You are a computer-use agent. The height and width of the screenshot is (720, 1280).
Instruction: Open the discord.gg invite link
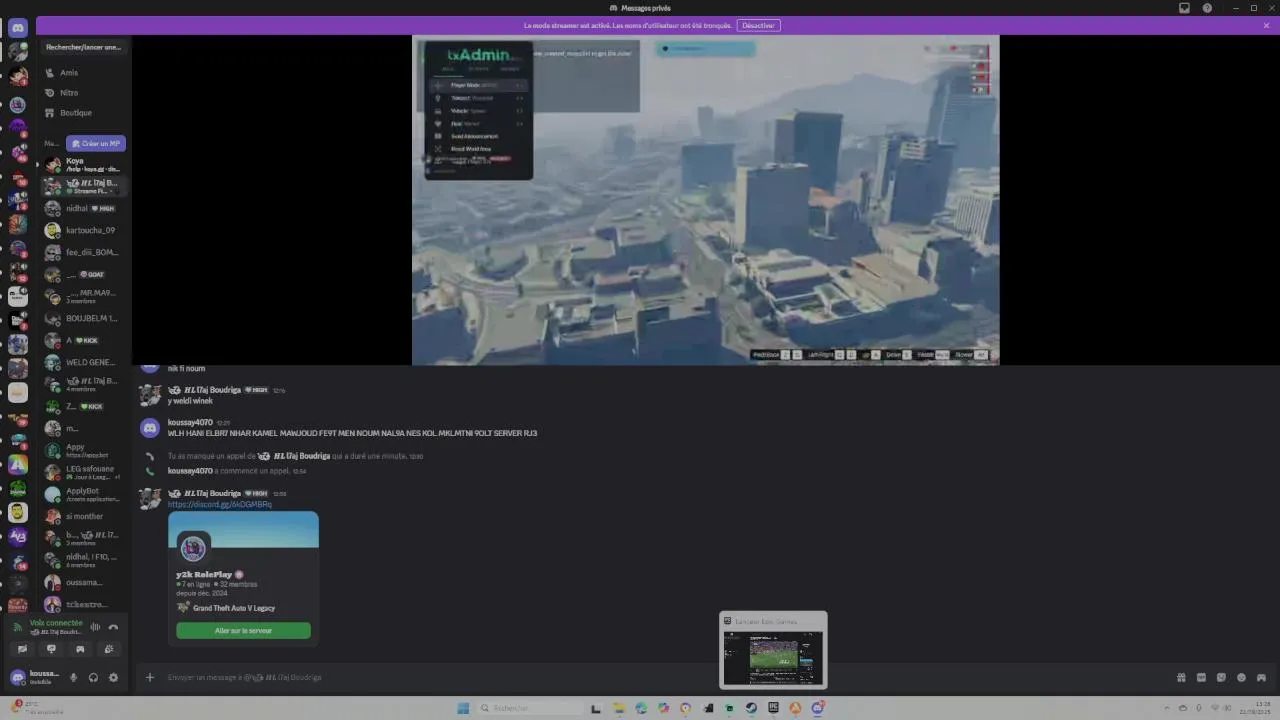coord(219,504)
